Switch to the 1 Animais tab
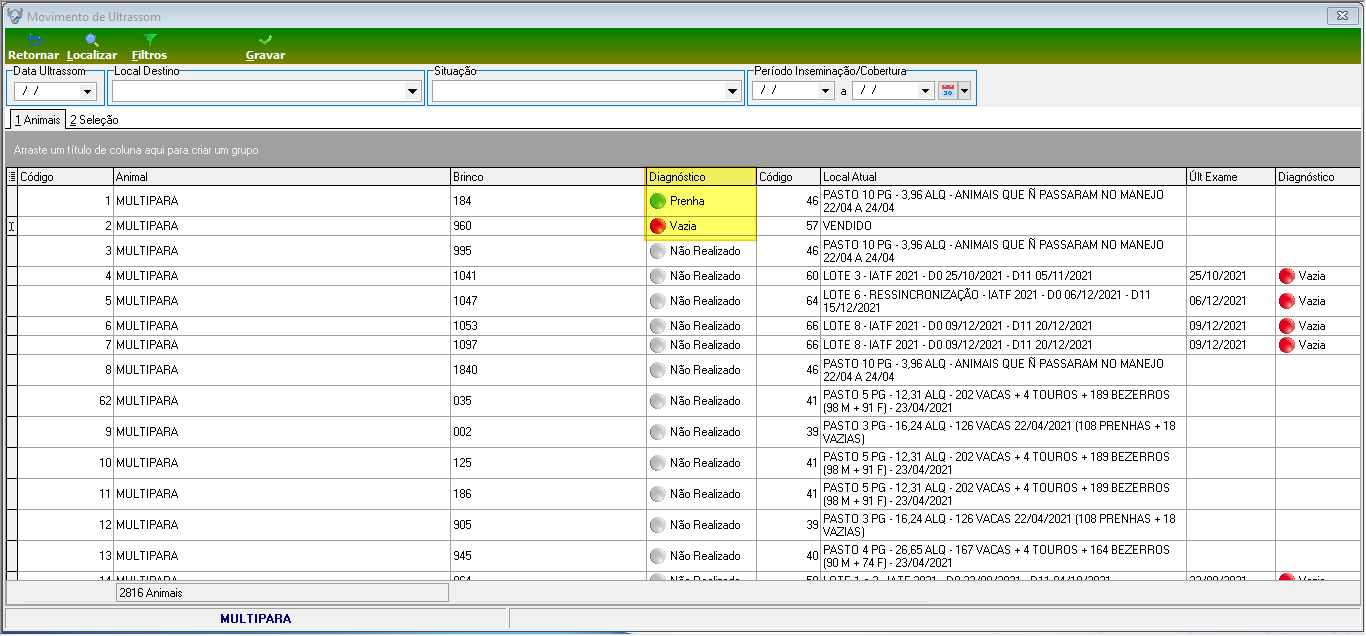Screen dimensions: 1366x636 [x=37, y=120]
